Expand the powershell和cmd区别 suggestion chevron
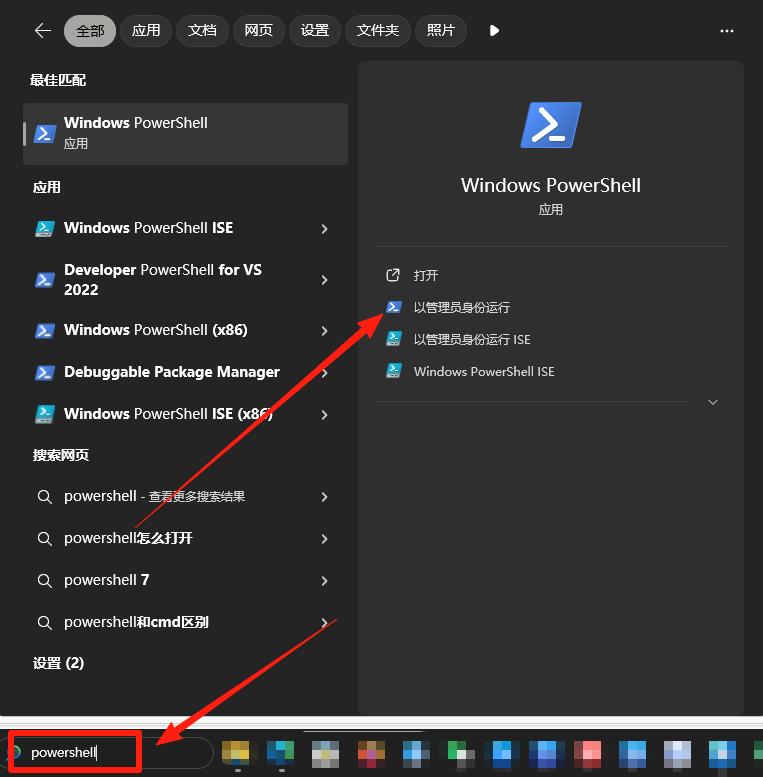763x777 pixels. pyautogui.click(x=325, y=623)
